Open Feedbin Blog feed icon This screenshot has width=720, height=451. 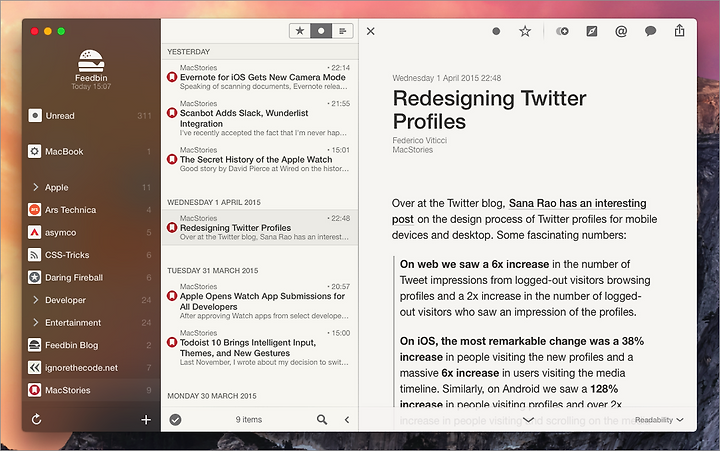(34, 345)
